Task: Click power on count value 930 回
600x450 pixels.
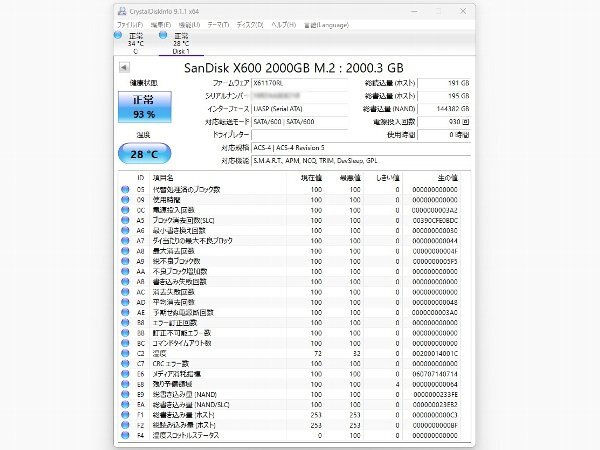Action: point(444,122)
